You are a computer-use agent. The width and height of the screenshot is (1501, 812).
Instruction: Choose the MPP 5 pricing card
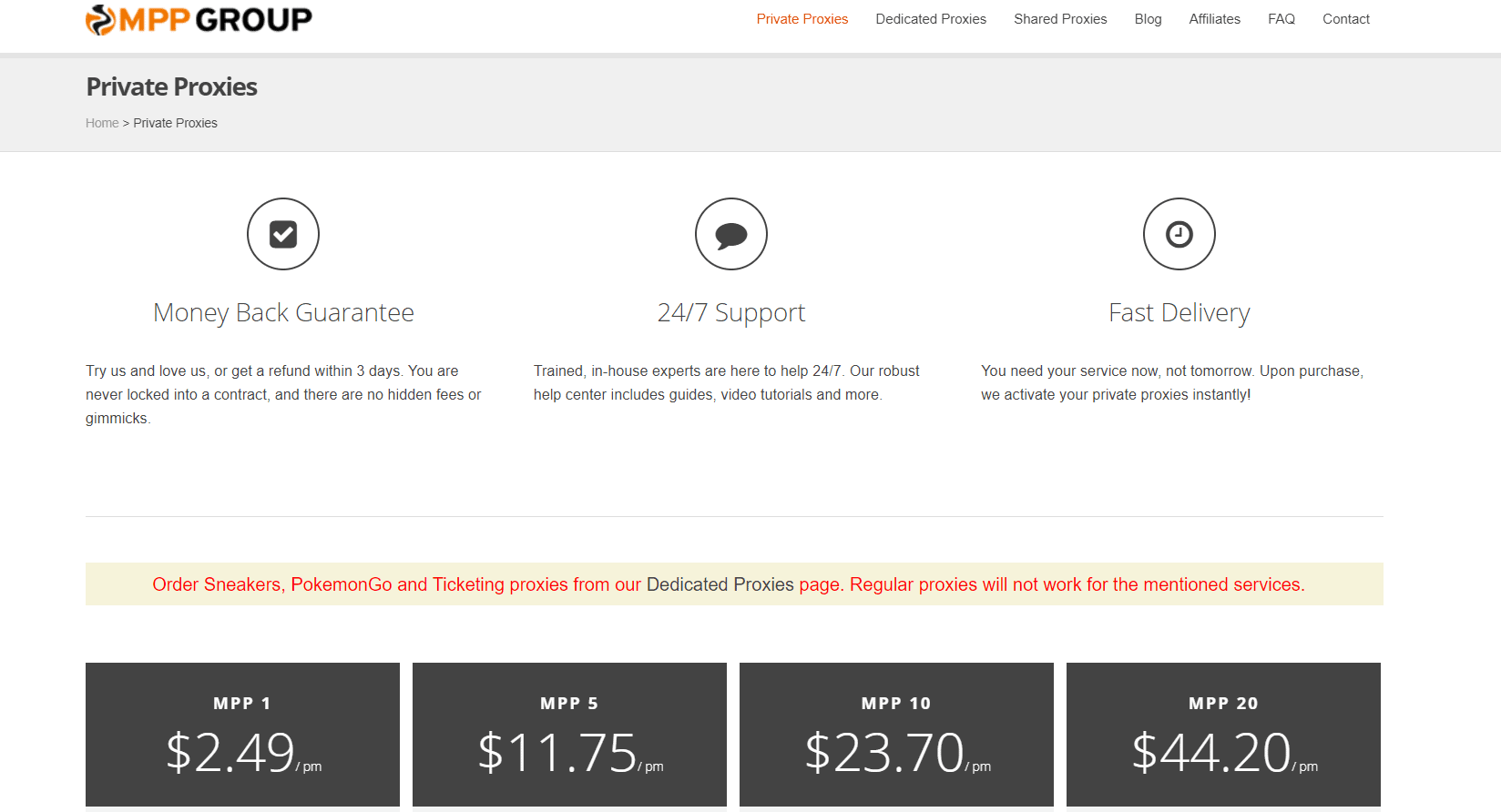pyautogui.click(x=569, y=735)
